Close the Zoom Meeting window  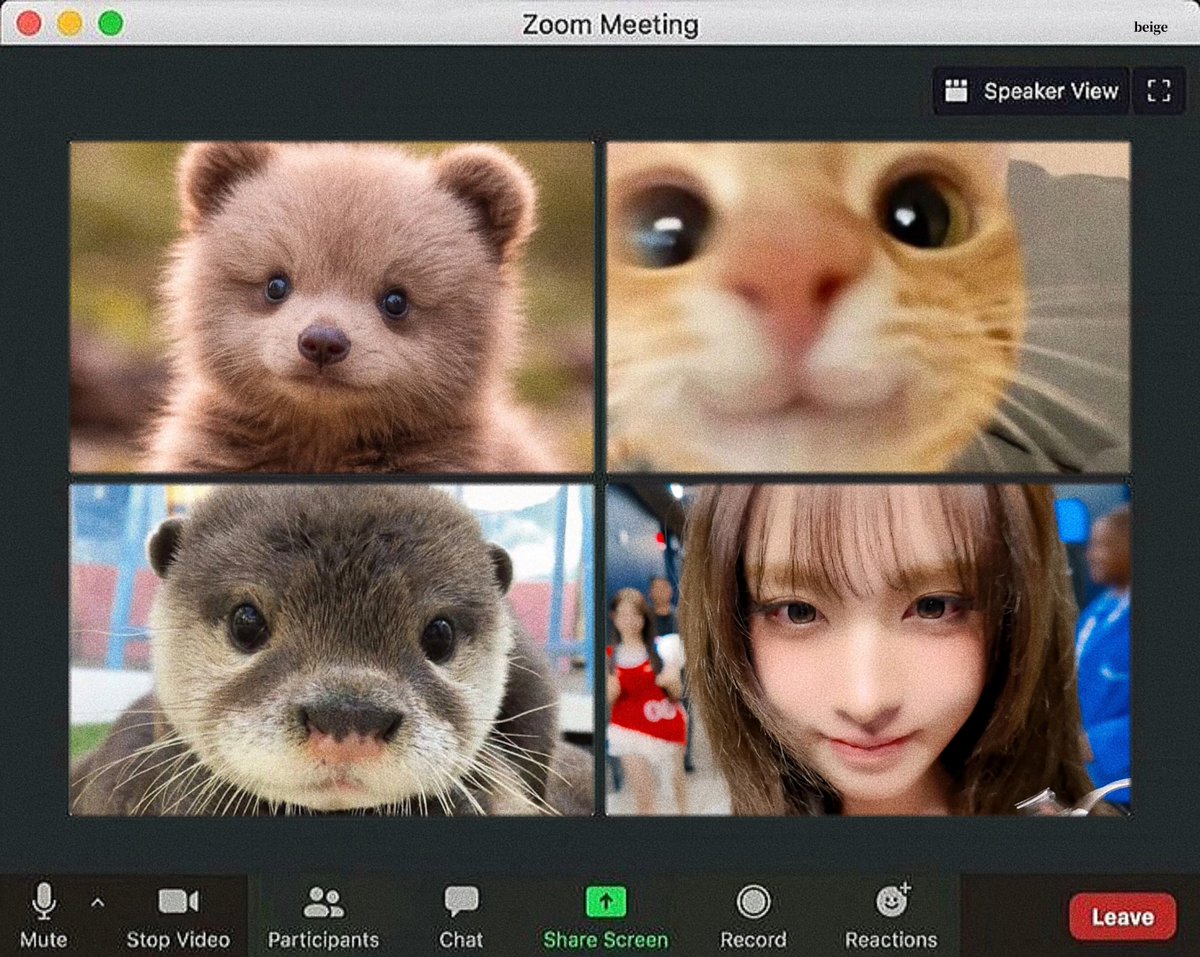[x=29, y=23]
